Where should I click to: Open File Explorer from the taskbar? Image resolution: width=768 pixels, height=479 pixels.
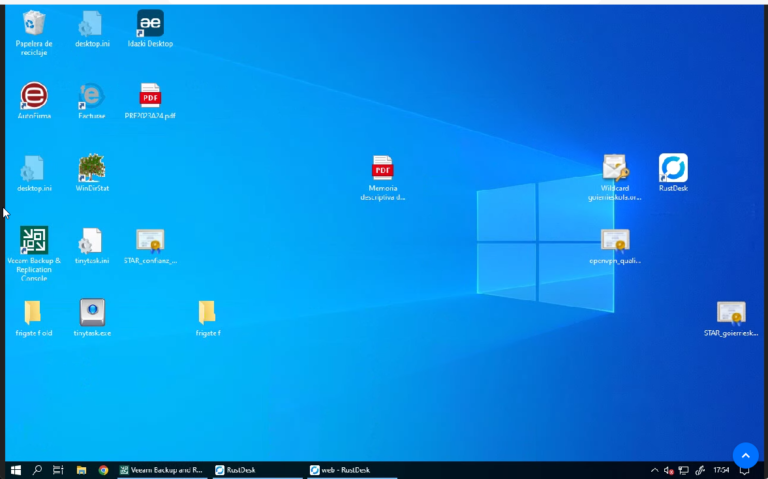click(81, 470)
